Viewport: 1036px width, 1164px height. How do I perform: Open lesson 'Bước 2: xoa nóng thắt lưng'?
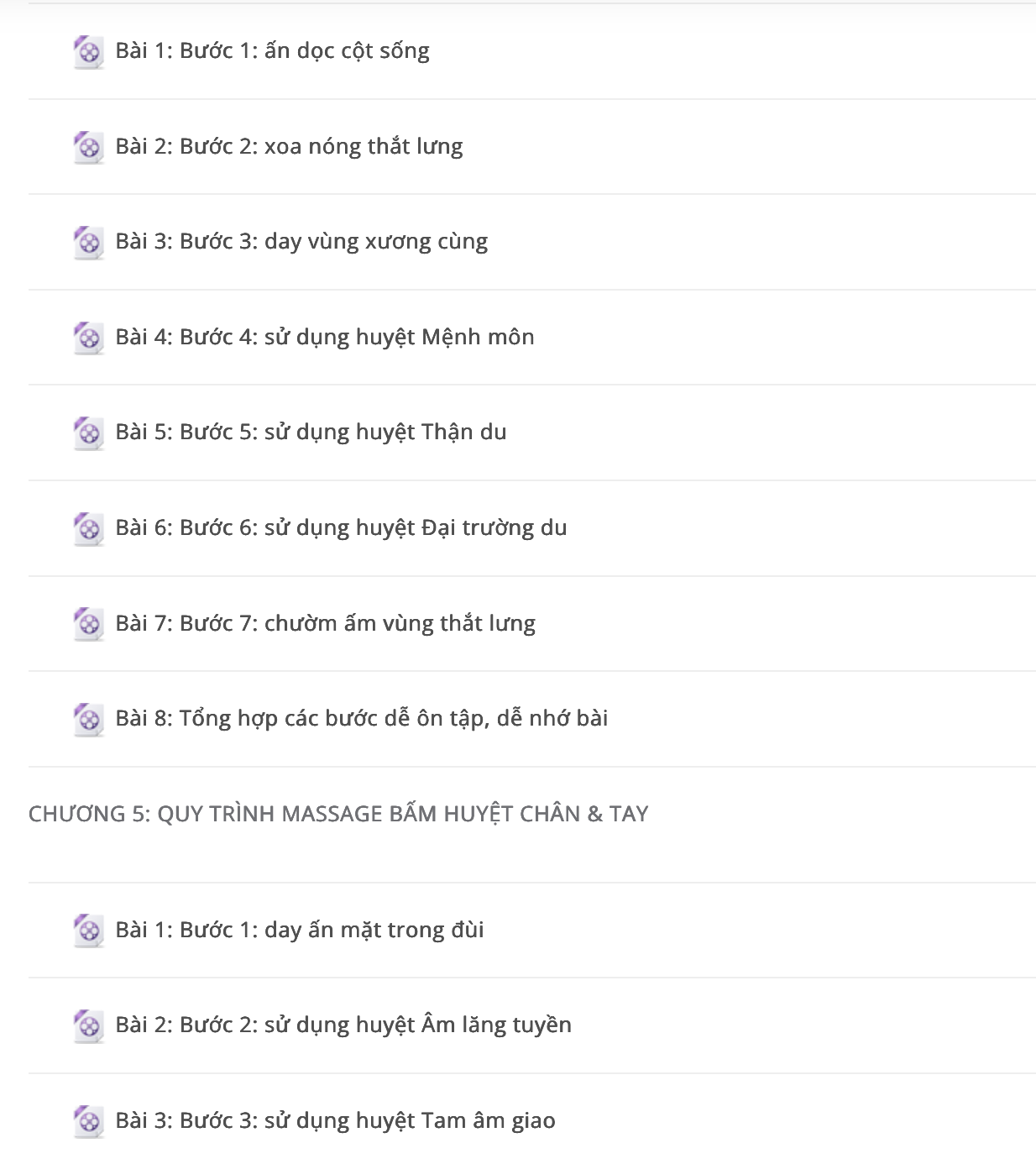click(x=289, y=147)
